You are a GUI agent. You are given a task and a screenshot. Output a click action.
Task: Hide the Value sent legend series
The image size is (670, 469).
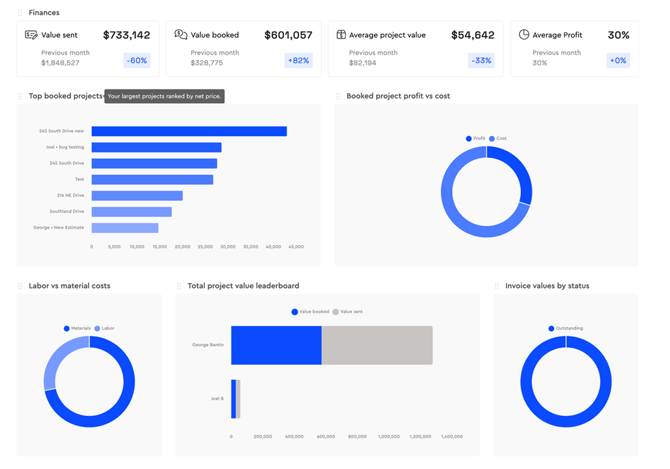click(x=347, y=312)
